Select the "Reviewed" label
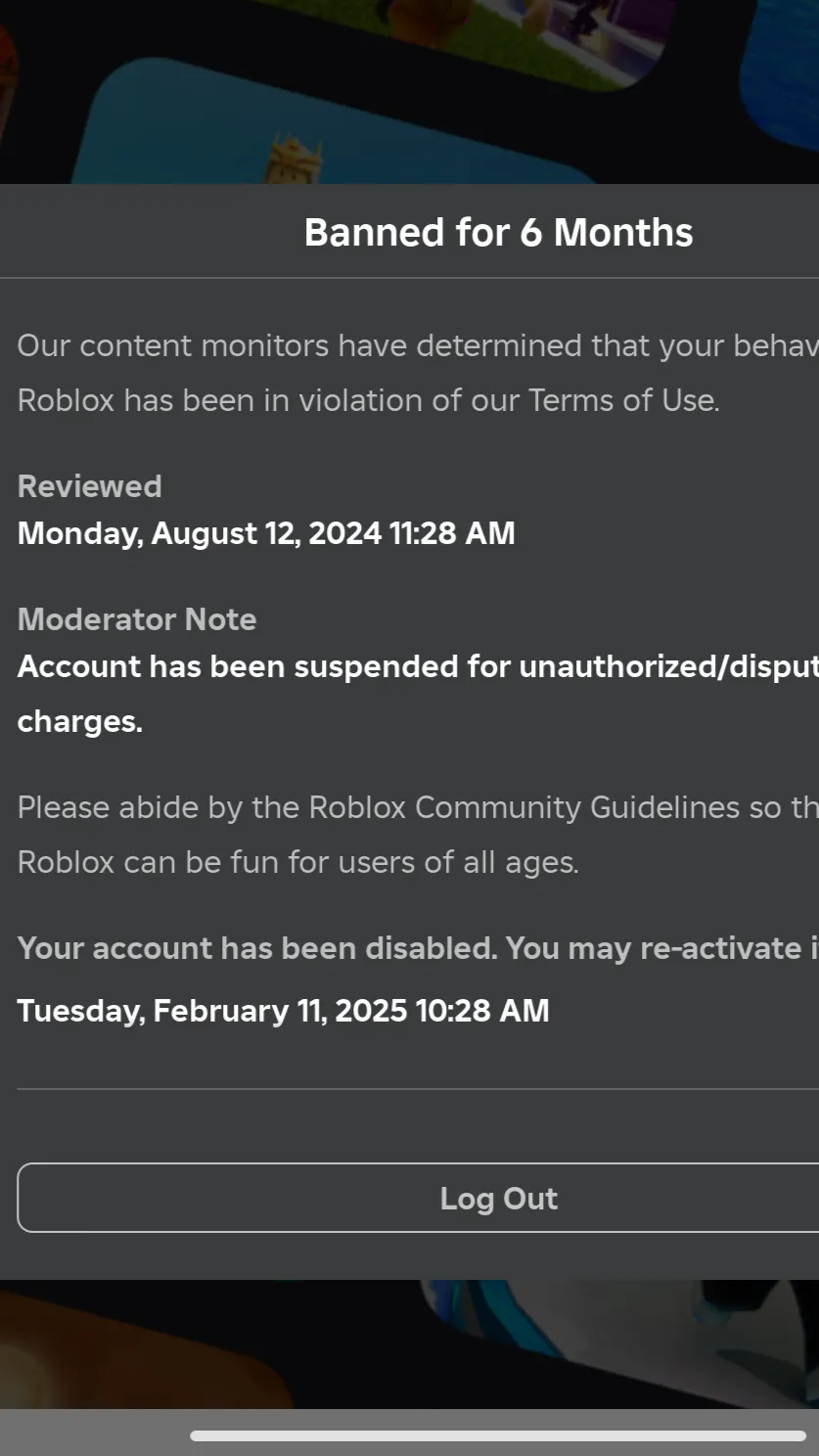The height and width of the screenshot is (1456, 819). click(x=89, y=486)
